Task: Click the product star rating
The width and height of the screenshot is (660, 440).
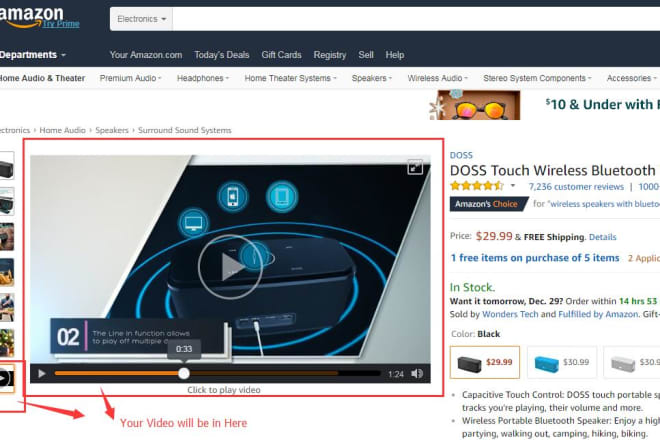Action: 476,186
